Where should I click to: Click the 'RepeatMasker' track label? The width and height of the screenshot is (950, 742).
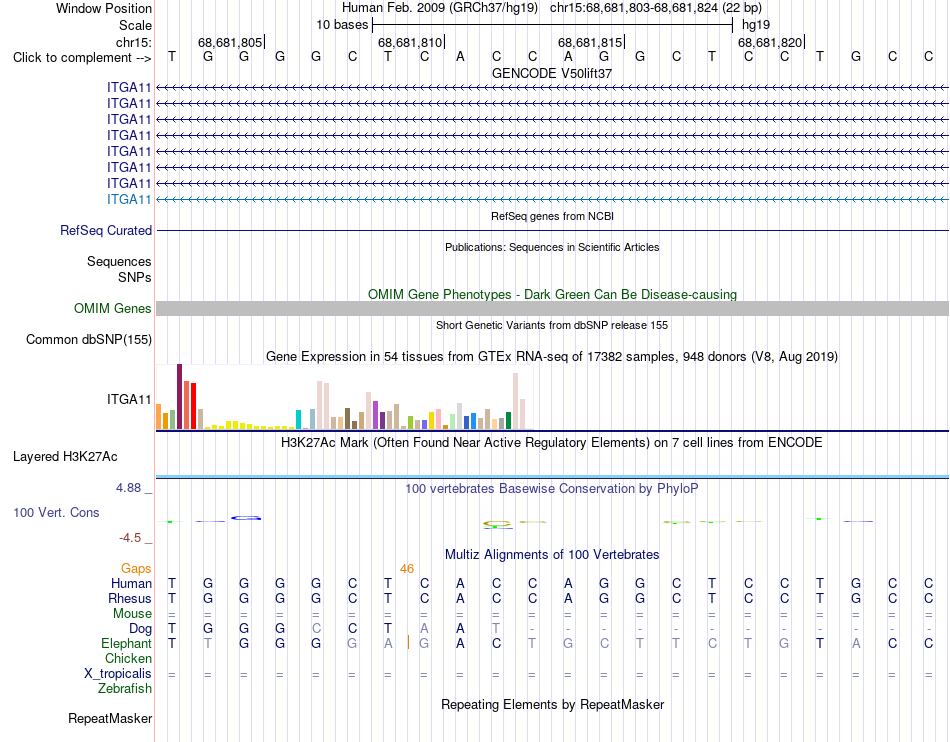(110, 718)
